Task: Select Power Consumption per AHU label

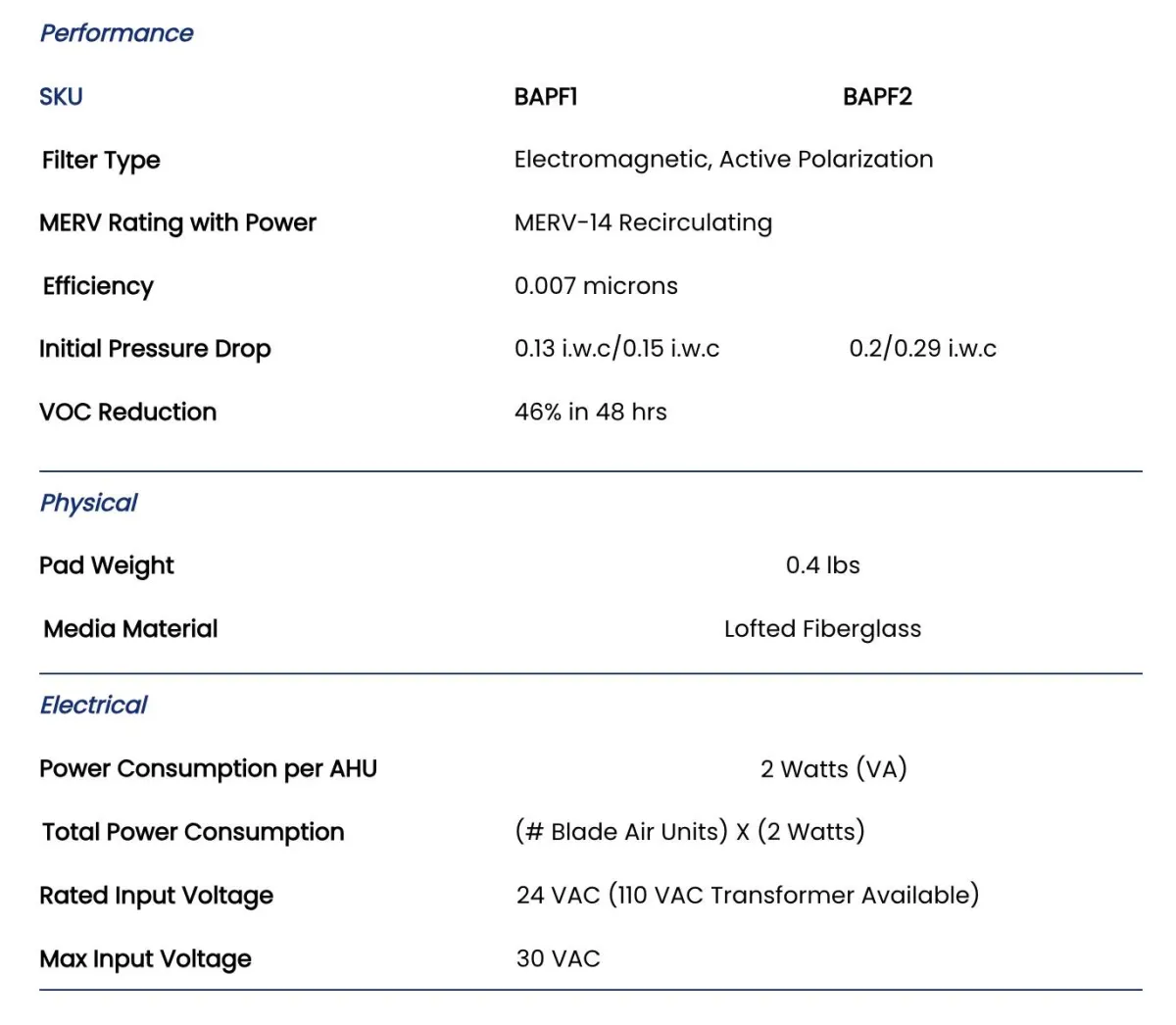Action: [208, 769]
